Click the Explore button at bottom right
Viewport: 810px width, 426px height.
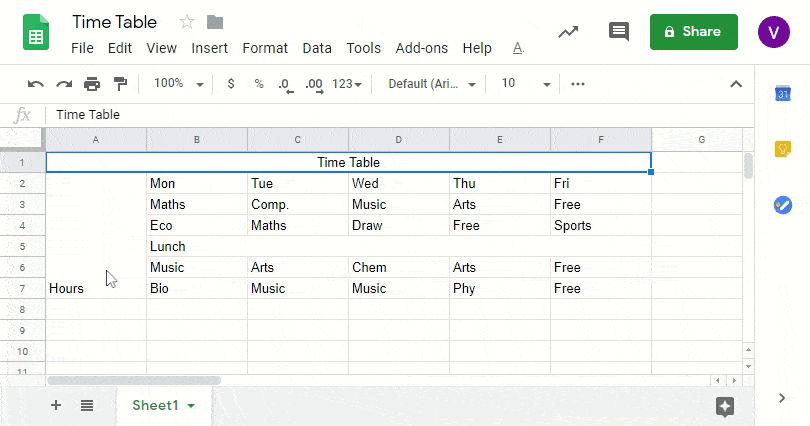pos(725,405)
